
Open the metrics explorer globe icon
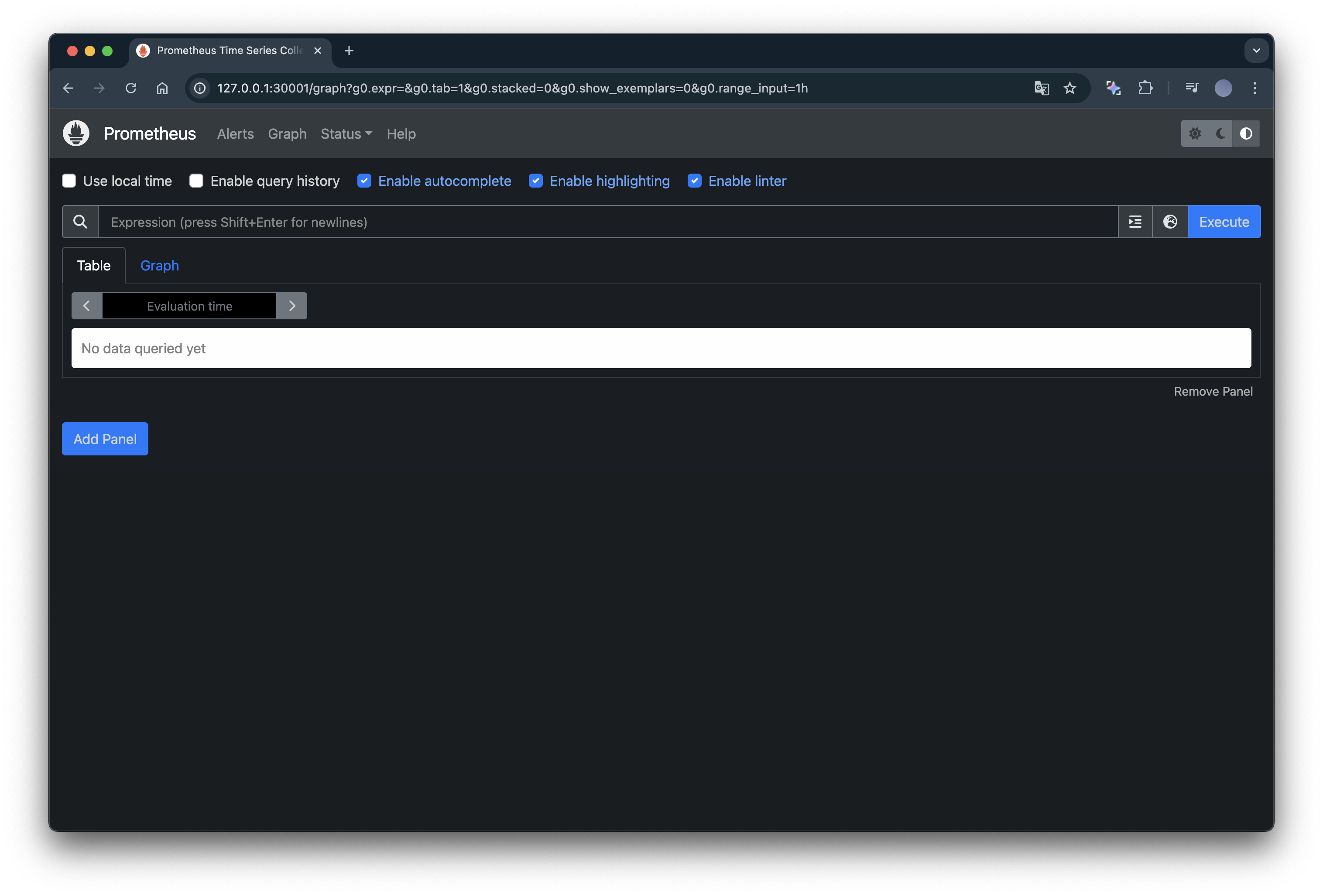(x=1170, y=222)
